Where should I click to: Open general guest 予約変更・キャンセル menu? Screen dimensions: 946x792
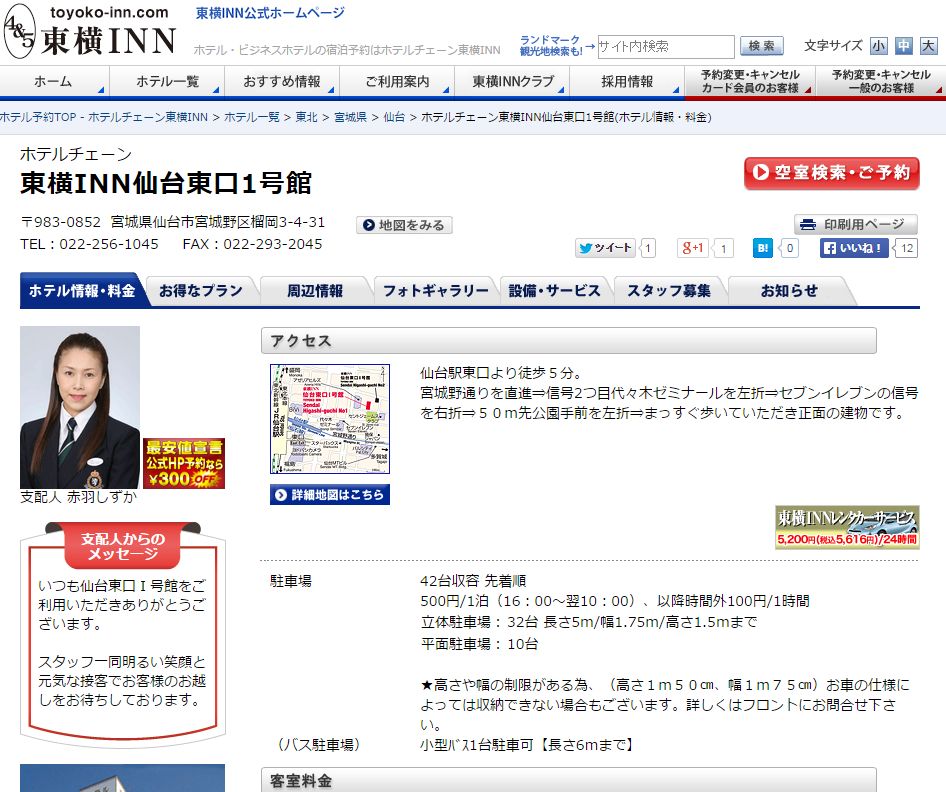[881, 81]
